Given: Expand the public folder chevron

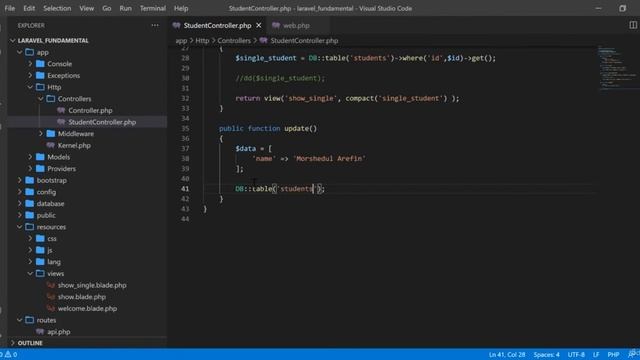Looking at the screenshot, I should (20, 215).
